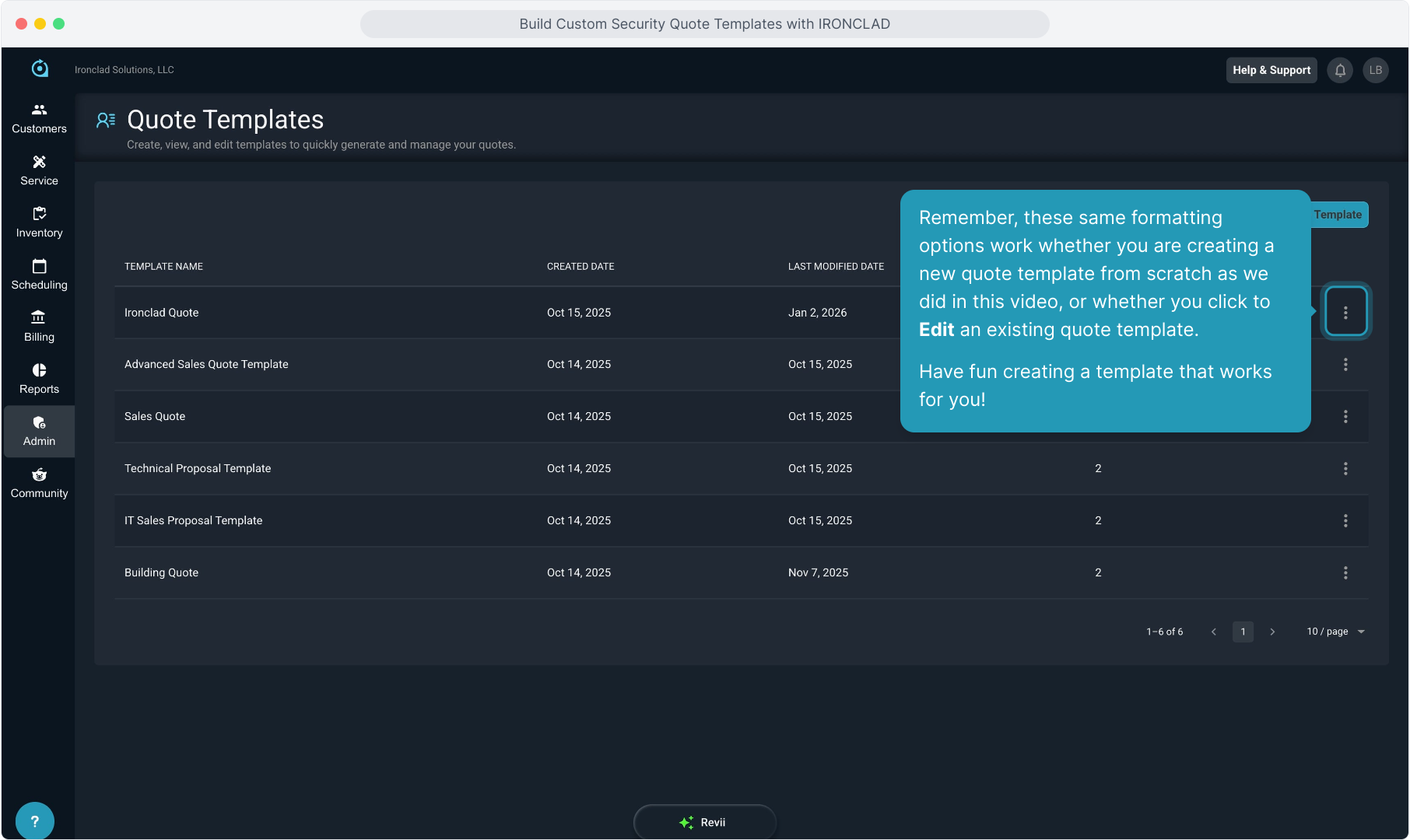1410x840 pixels.
Task: Select the Admin sidebar item
Action: pyautogui.click(x=39, y=431)
